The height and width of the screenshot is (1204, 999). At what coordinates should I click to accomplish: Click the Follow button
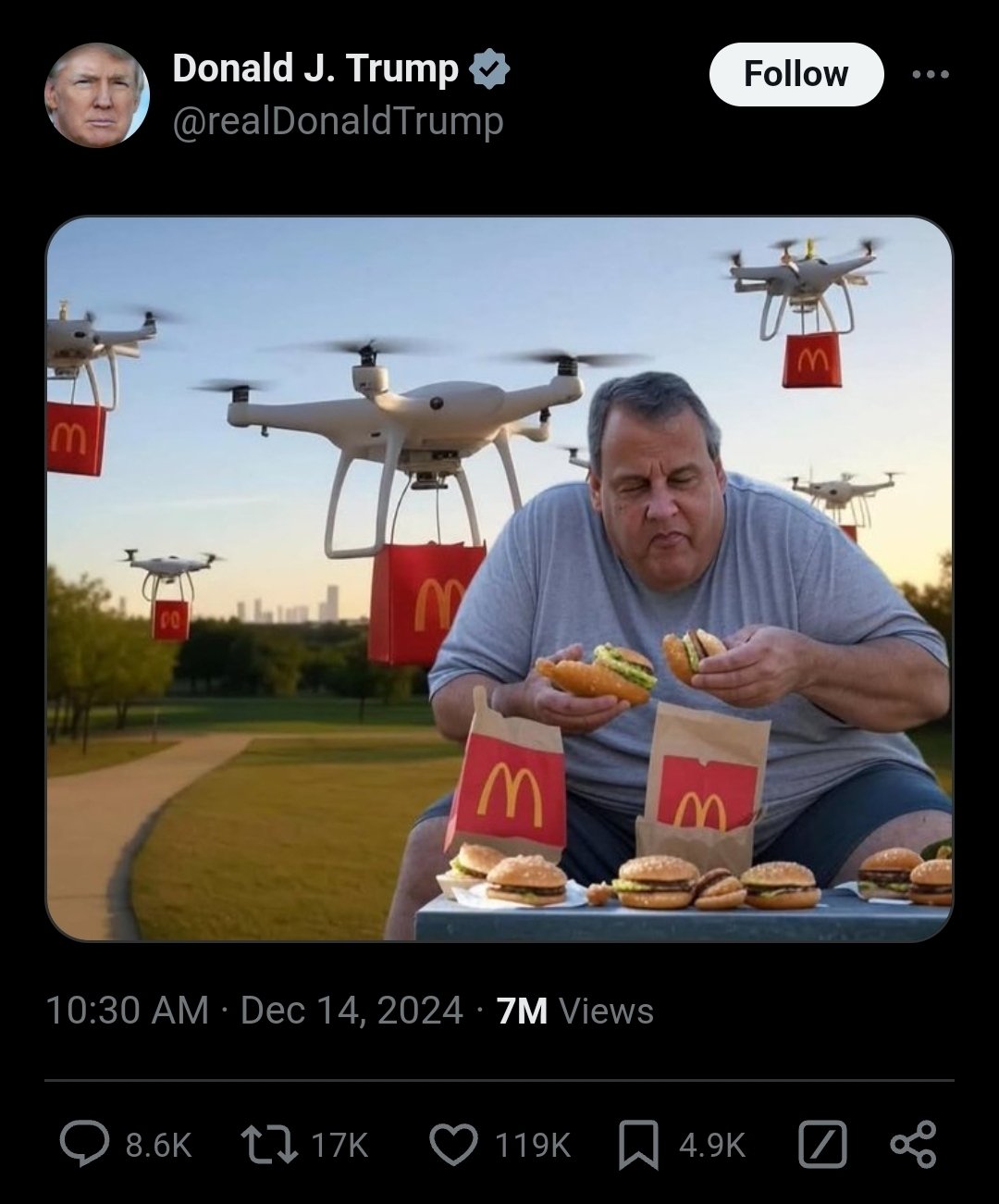(x=795, y=74)
